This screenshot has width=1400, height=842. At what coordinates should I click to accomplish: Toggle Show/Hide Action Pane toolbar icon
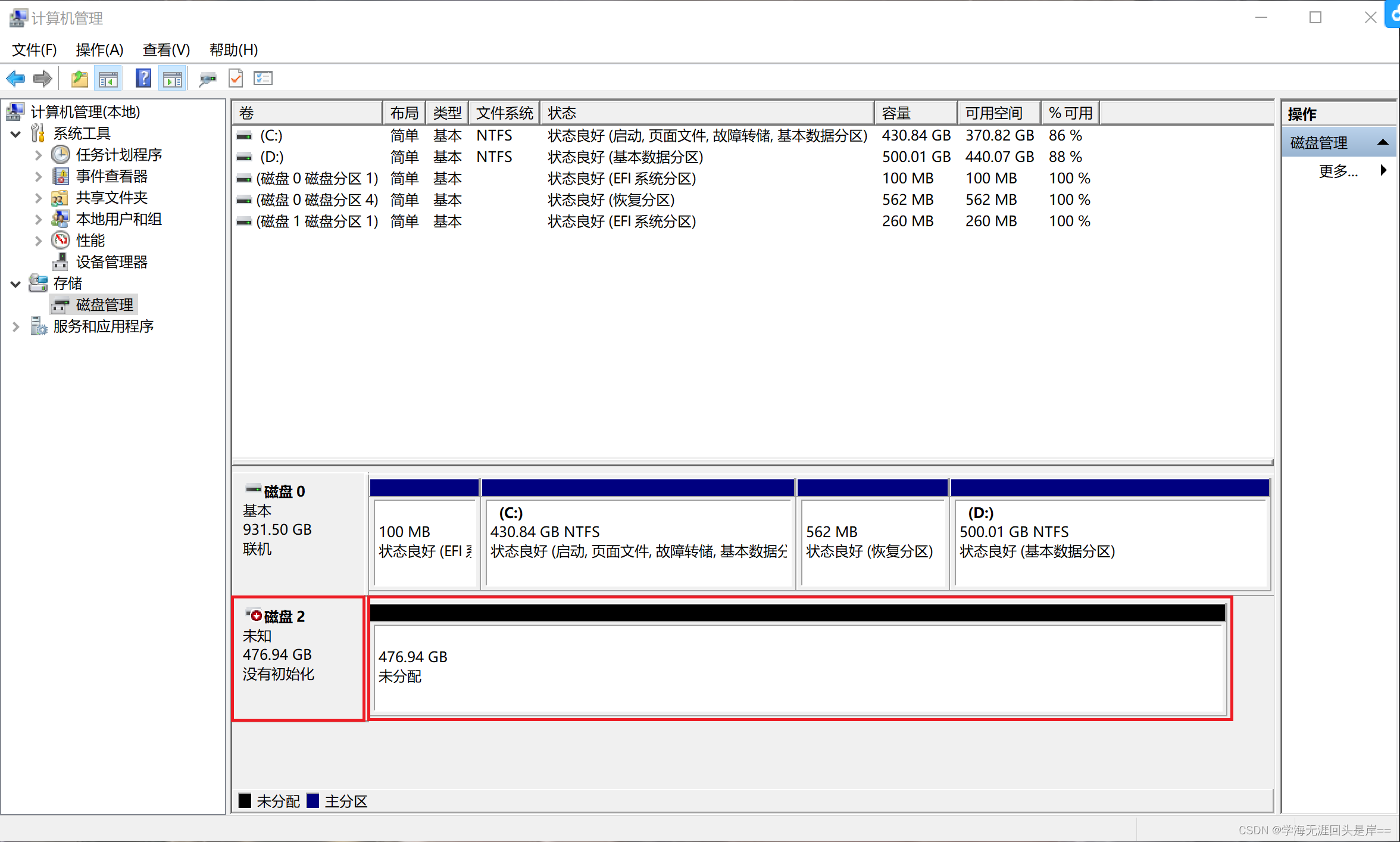173,79
